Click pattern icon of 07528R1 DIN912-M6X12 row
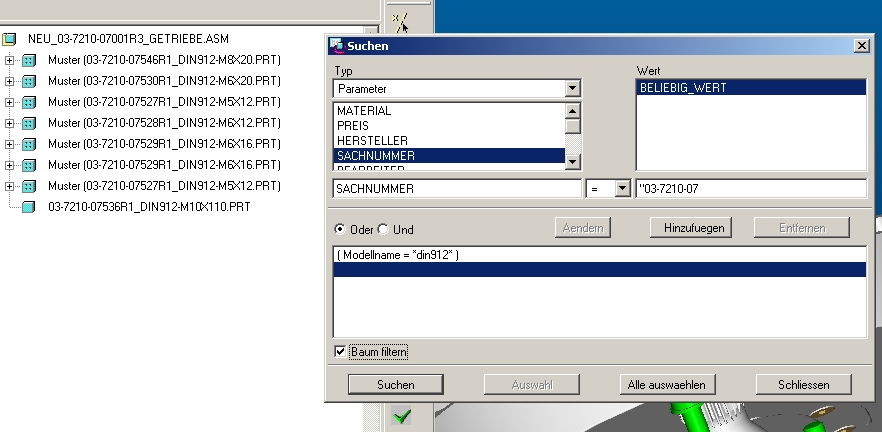This screenshot has height=432, width=882. point(29,123)
